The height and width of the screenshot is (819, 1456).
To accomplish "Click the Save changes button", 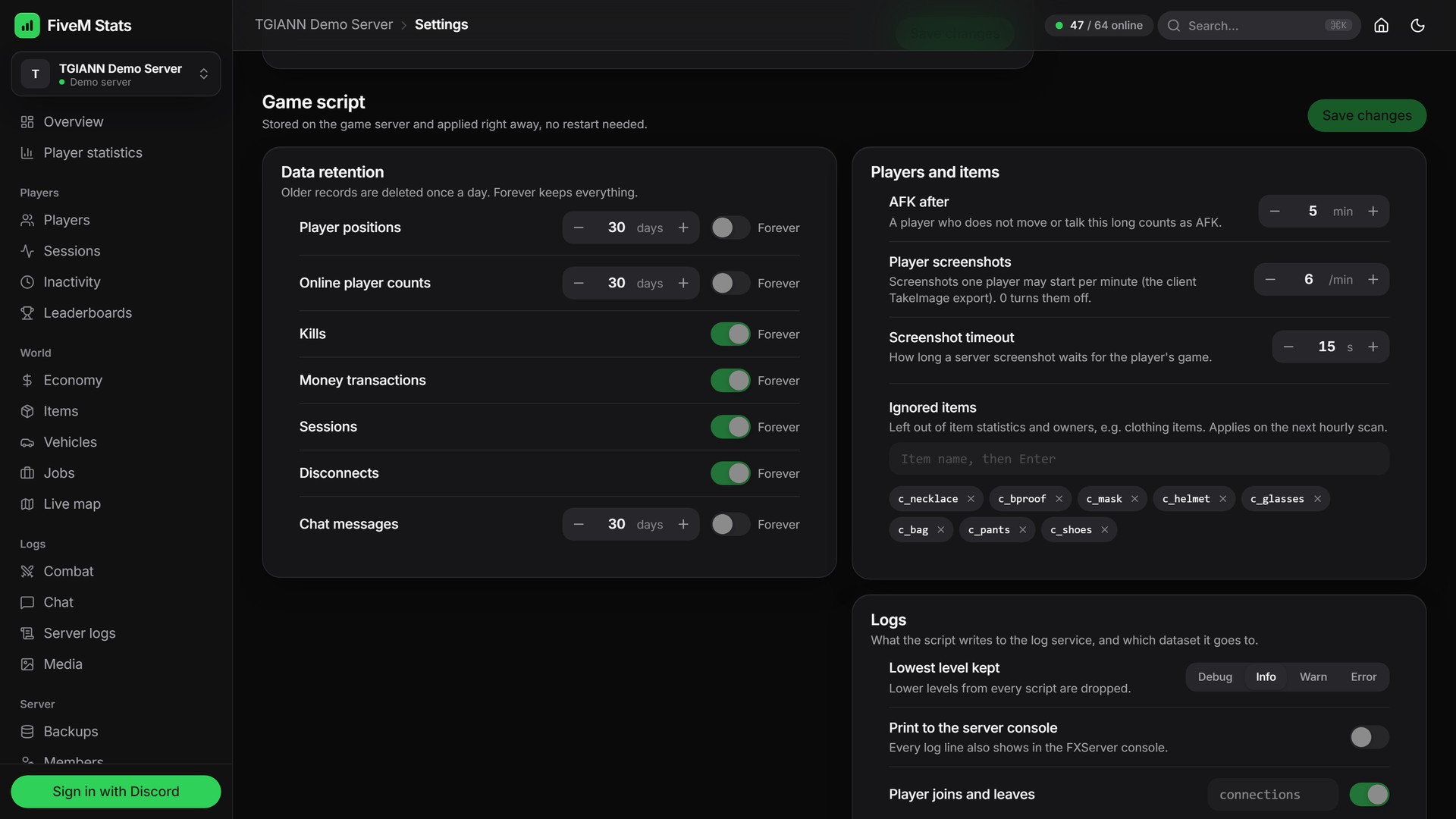I will [x=1367, y=115].
